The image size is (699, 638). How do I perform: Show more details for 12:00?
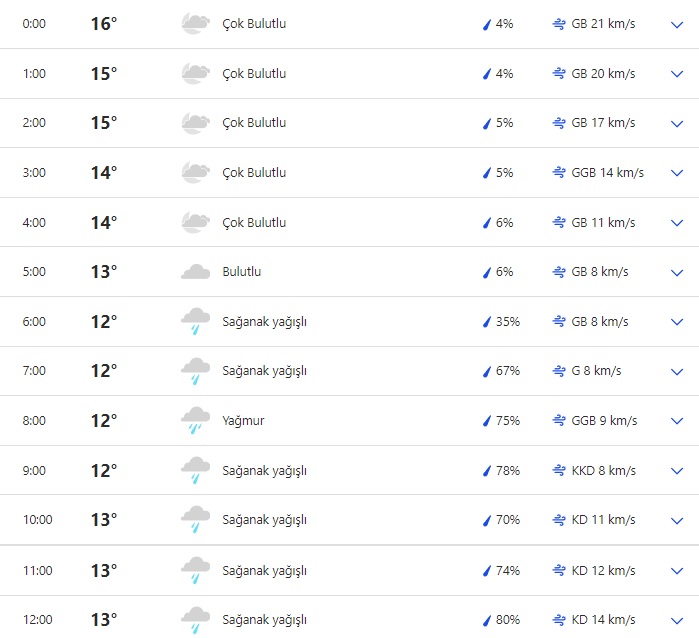click(x=676, y=620)
